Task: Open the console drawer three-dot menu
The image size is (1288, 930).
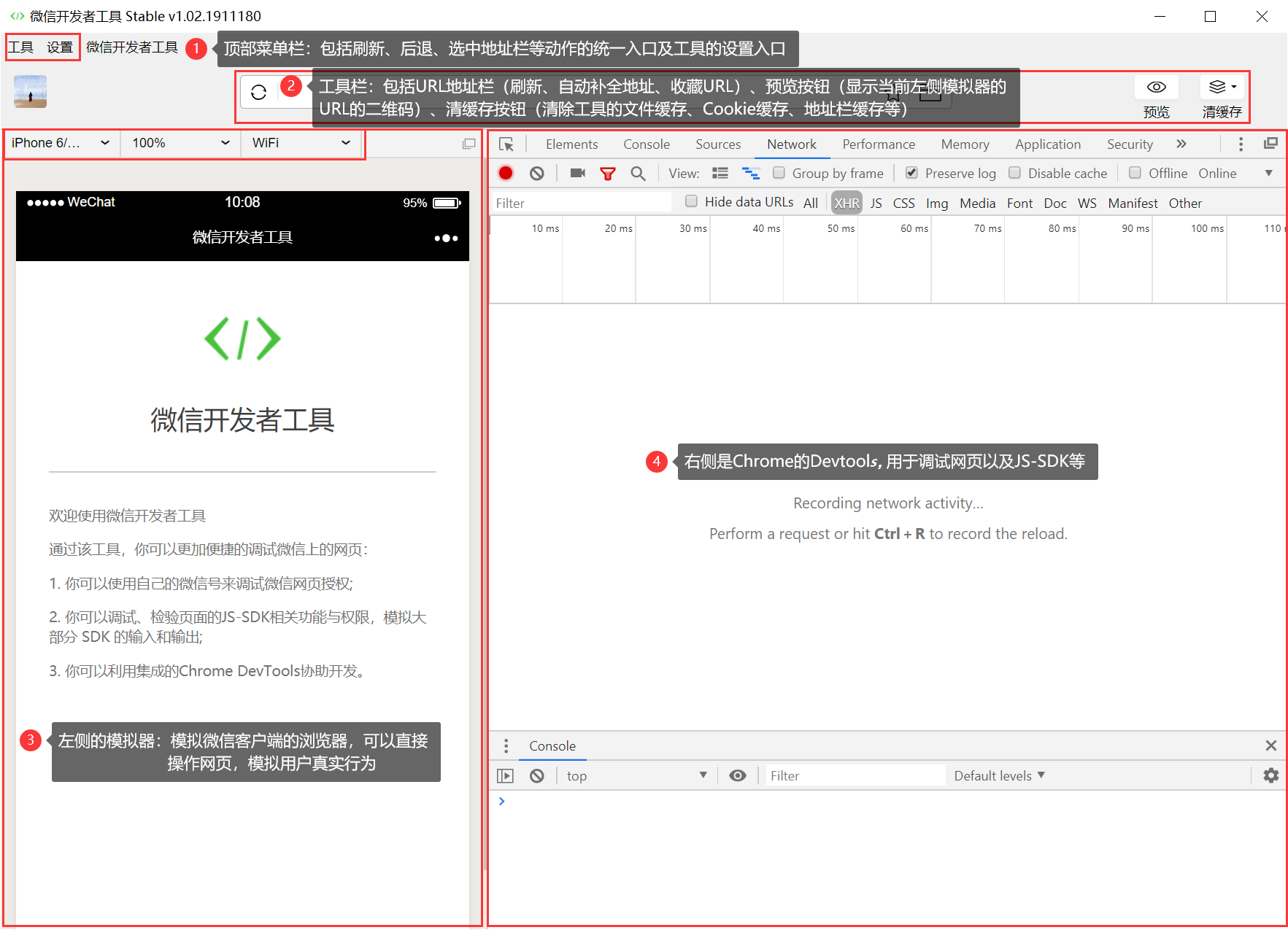Action: pyautogui.click(x=506, y=746)
